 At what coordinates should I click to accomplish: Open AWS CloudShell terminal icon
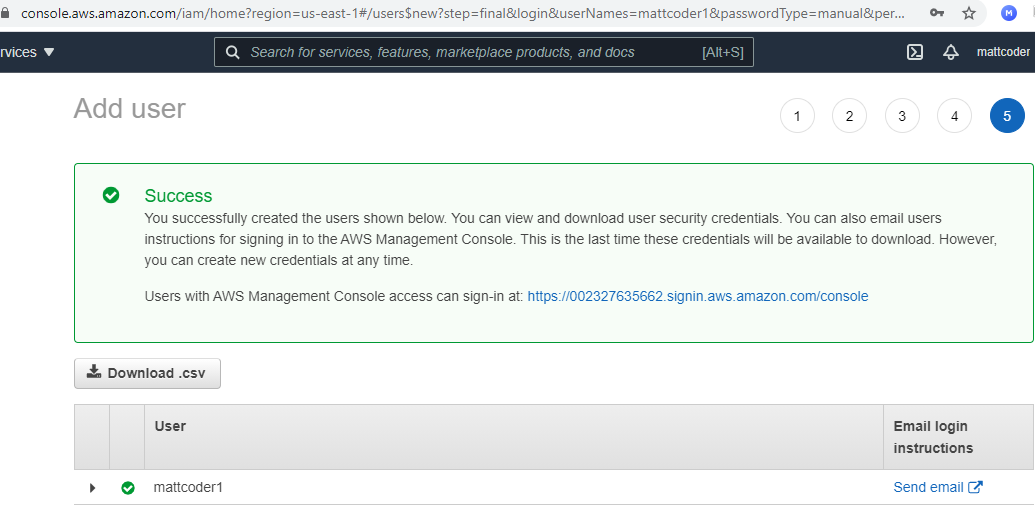coord(914,52)
